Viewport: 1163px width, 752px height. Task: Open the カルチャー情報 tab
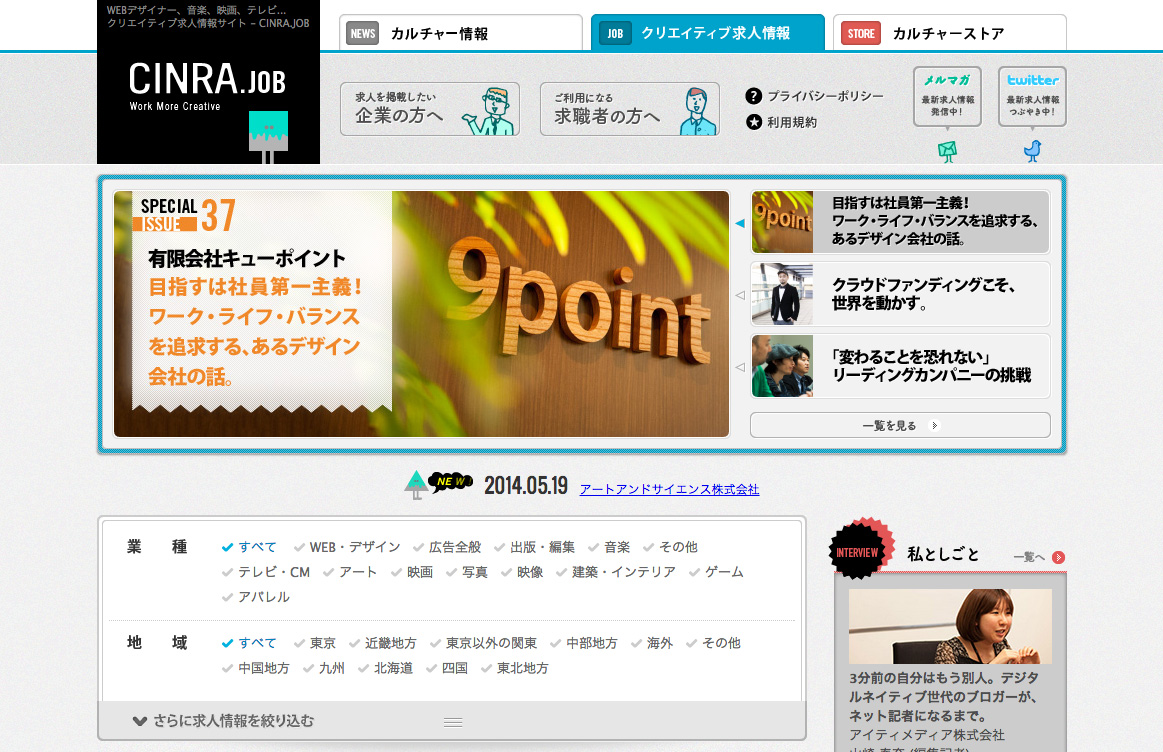click(461, 33)
